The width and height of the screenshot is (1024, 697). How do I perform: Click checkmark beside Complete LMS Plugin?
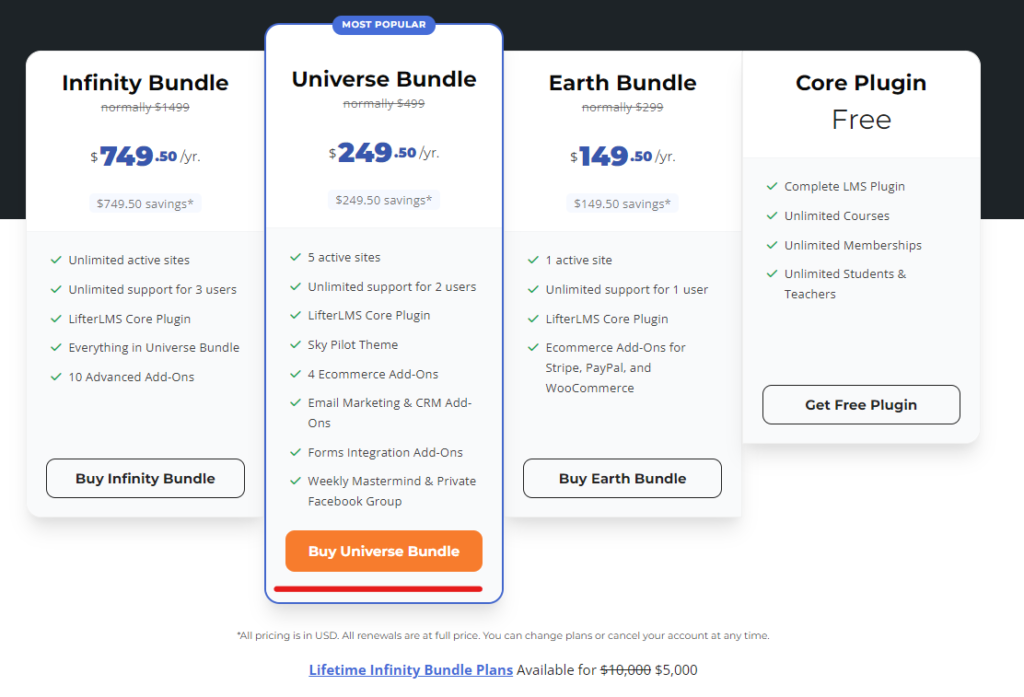772,186
